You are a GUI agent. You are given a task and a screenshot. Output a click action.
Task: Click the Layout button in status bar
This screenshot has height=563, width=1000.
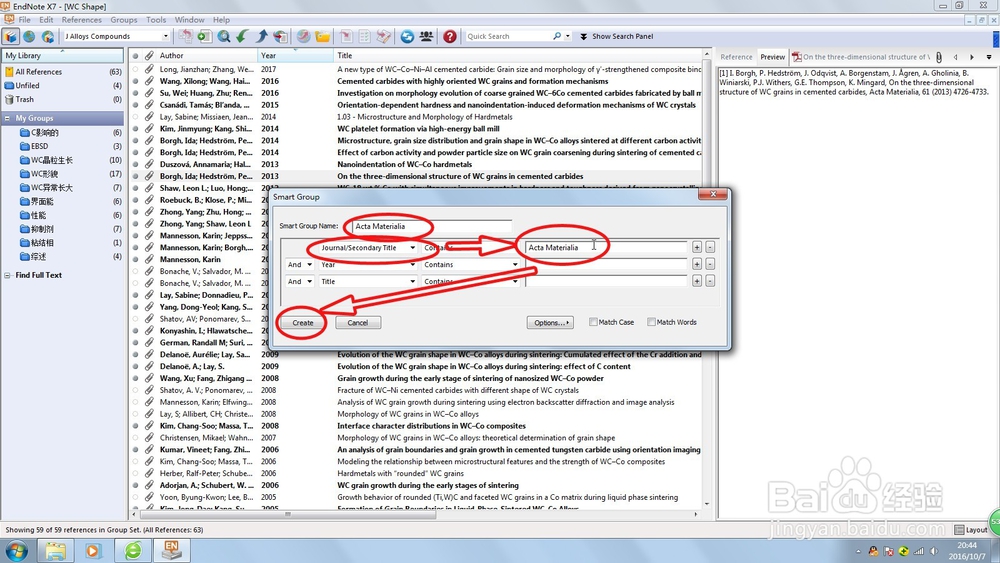[971, 530]
